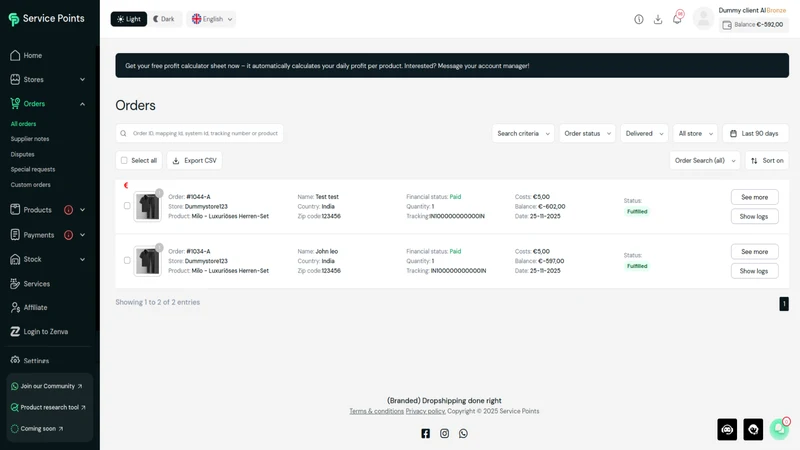Click the order search input field

pos(199,133)
